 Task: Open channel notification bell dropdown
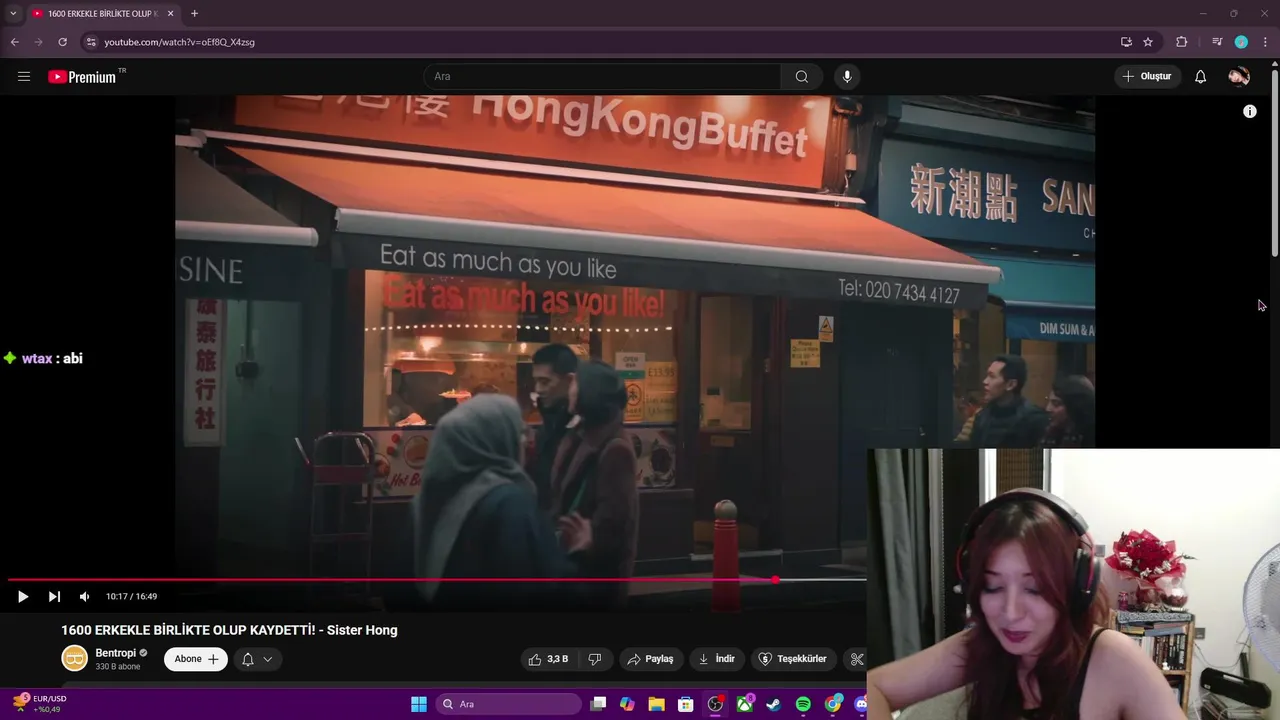(257, 659)
